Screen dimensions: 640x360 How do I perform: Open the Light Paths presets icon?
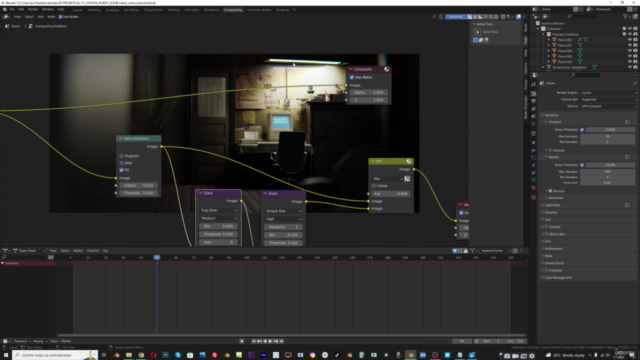click(627, 205)
